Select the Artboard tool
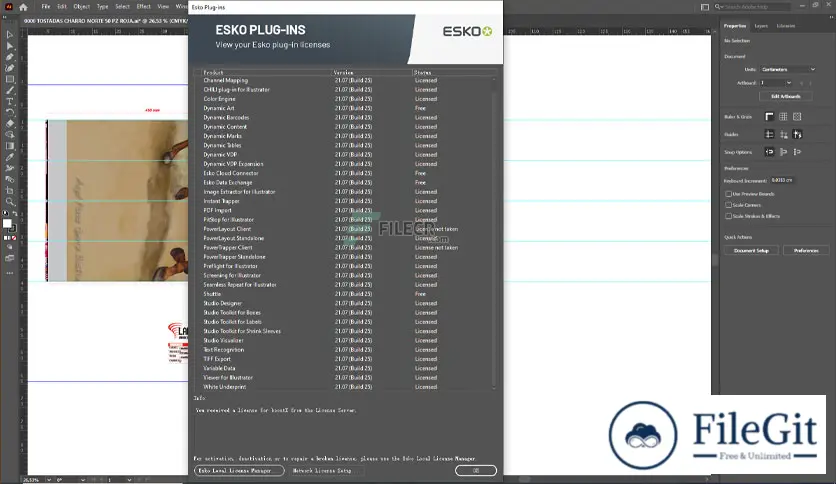The image size is (836, 484). tap(10, 191)
